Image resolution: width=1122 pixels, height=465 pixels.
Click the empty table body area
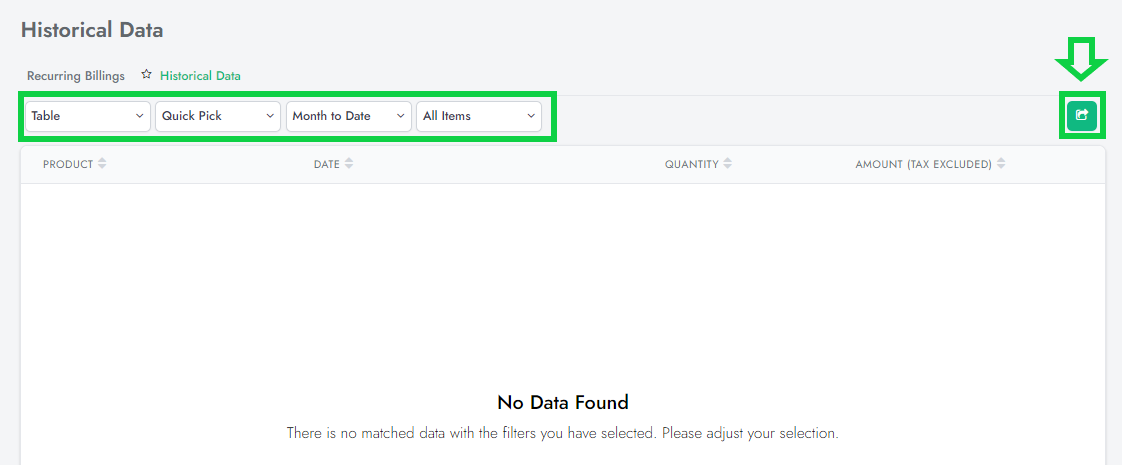click(x=562, y=280)
